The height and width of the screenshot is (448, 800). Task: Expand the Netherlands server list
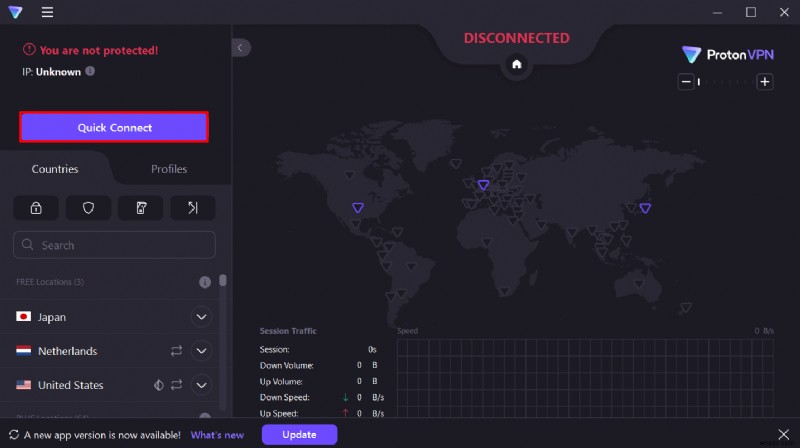click(202, 351)
